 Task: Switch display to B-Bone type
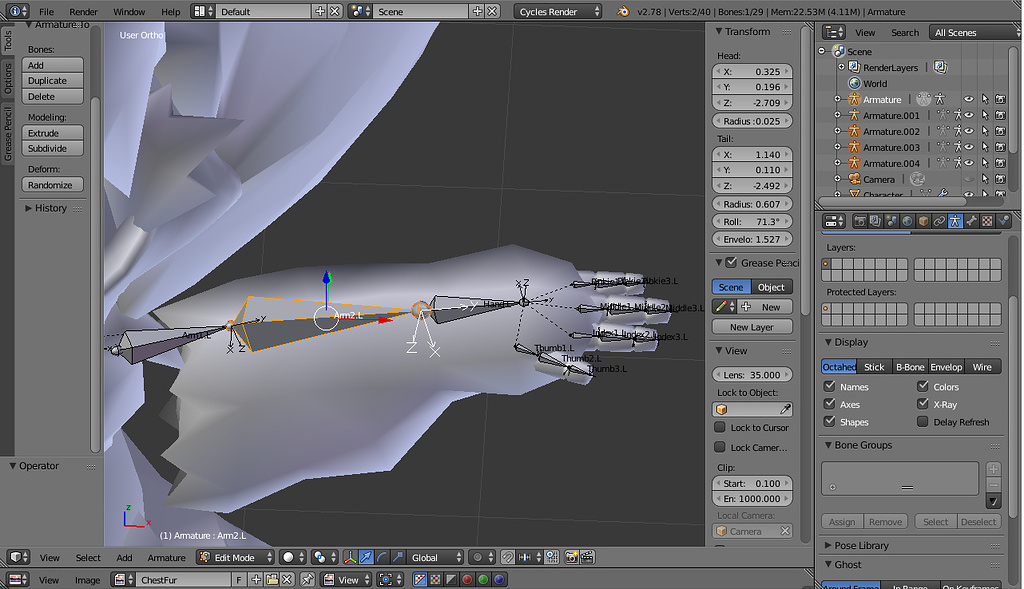point(909,367)
